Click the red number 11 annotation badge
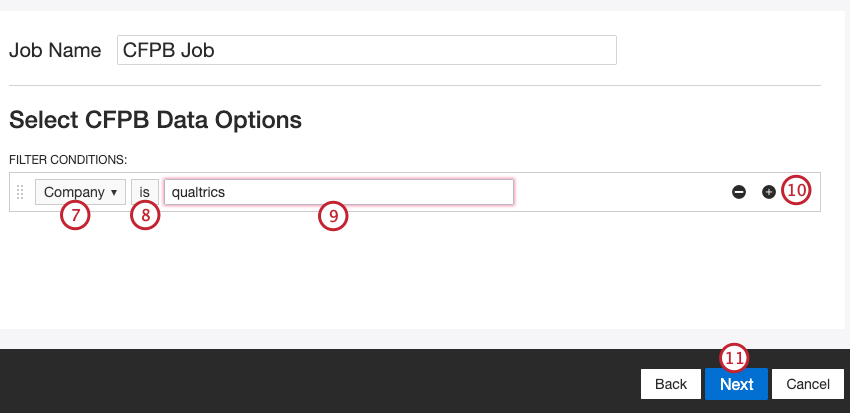 pyautogui.click(x=735, y=358)
